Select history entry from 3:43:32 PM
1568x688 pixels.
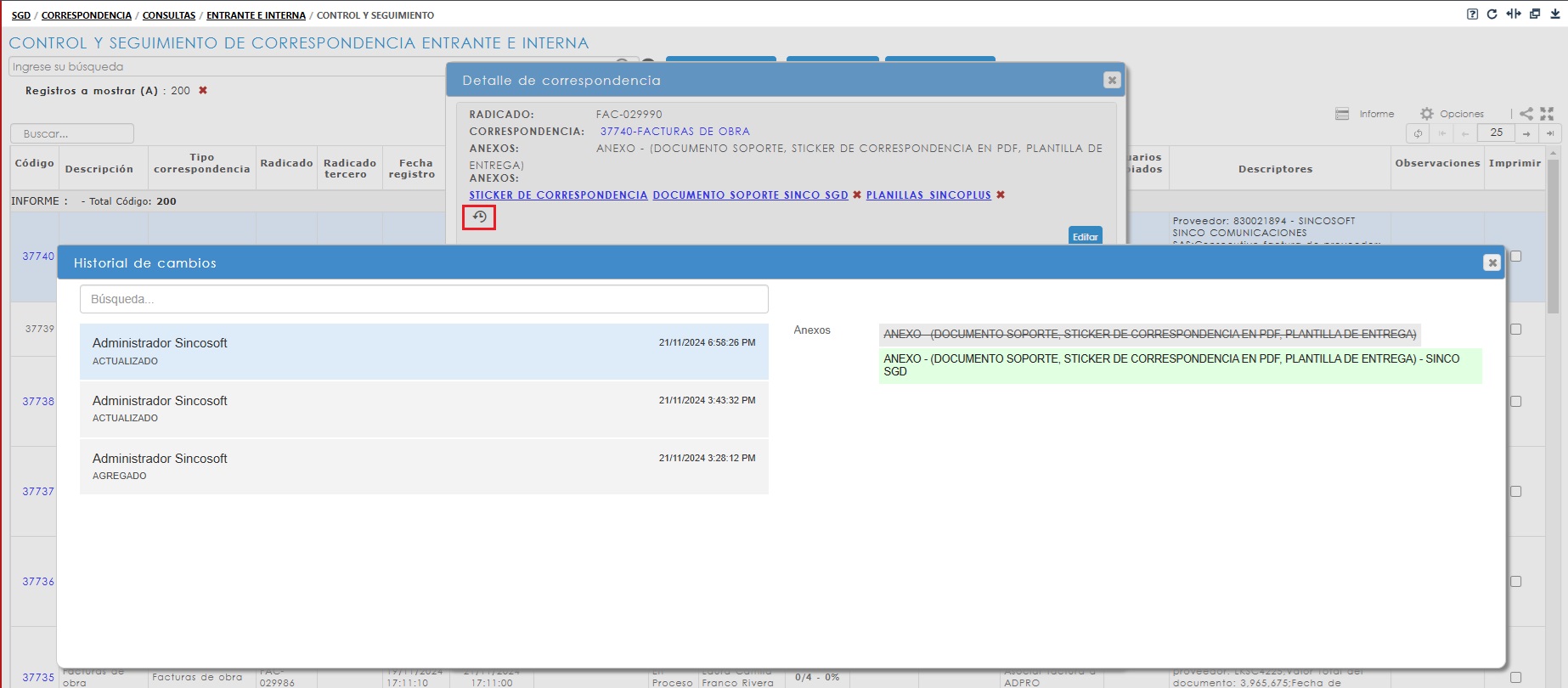pyautogui.click(x=424, y=409)
